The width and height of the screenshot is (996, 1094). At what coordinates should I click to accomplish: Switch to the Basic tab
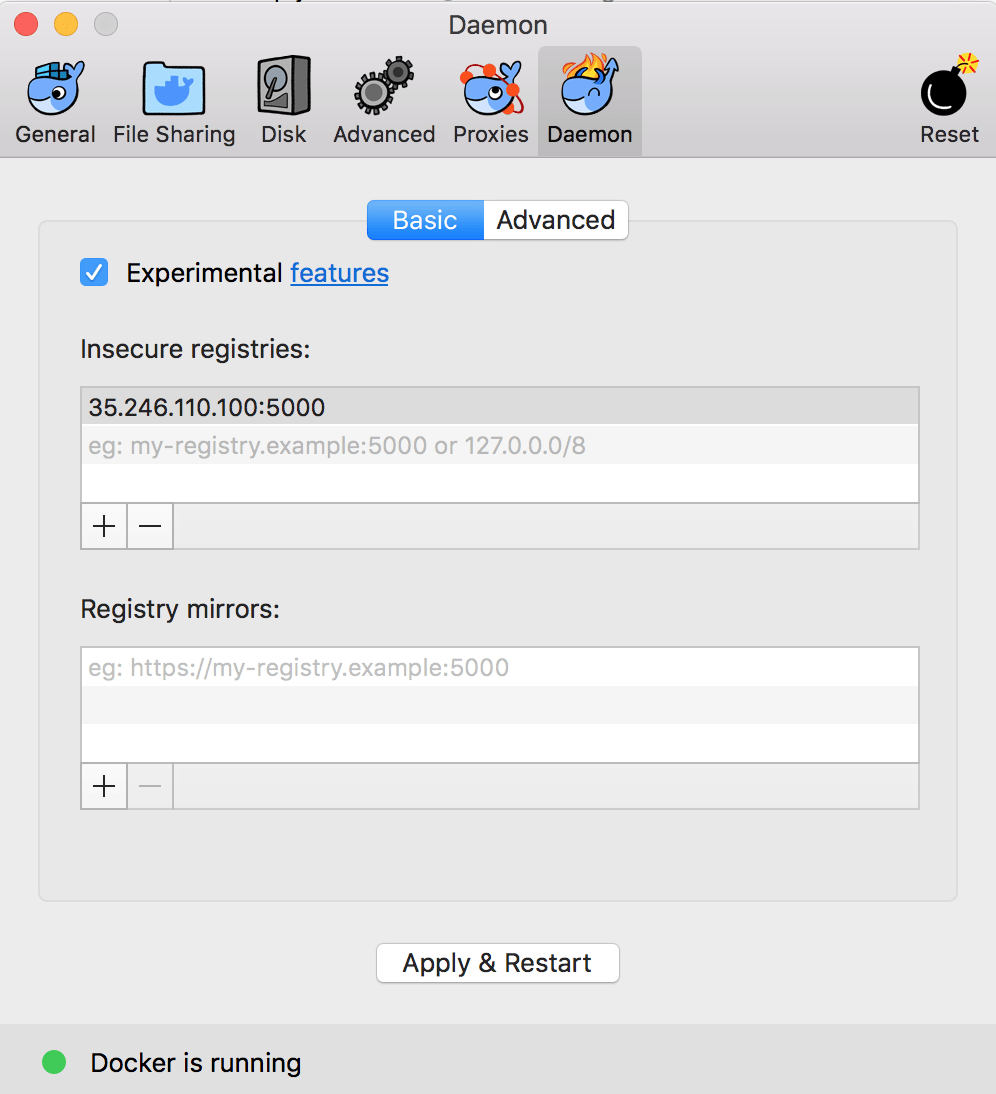425,220
